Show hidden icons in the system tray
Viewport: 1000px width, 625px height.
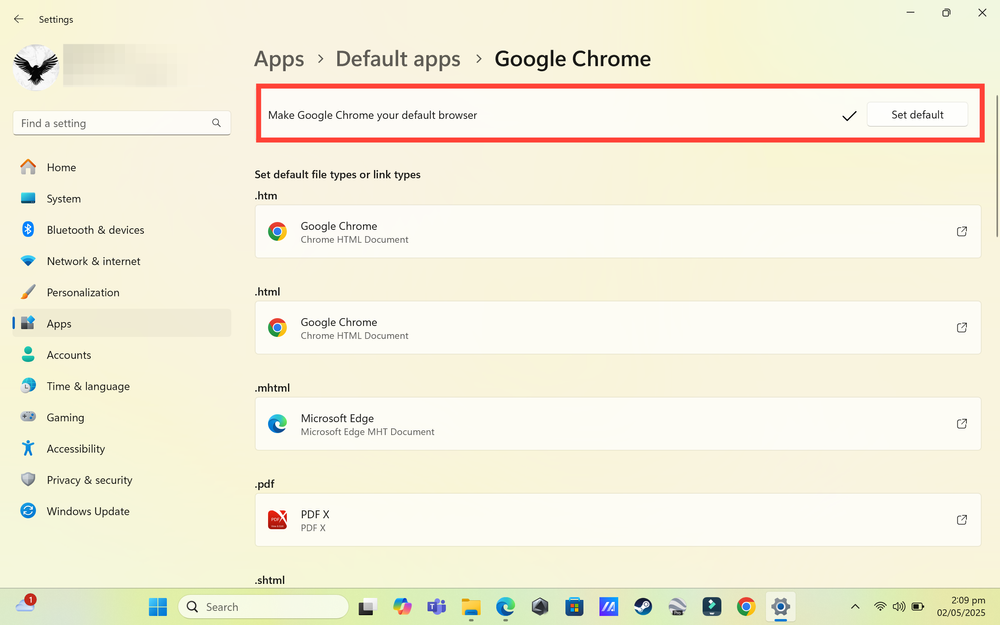(855, 607)
